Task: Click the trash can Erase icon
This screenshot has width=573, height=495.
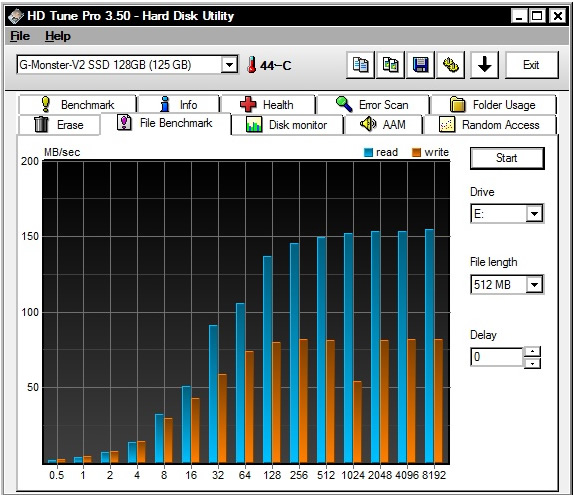Action: click(x=41, y=124)
